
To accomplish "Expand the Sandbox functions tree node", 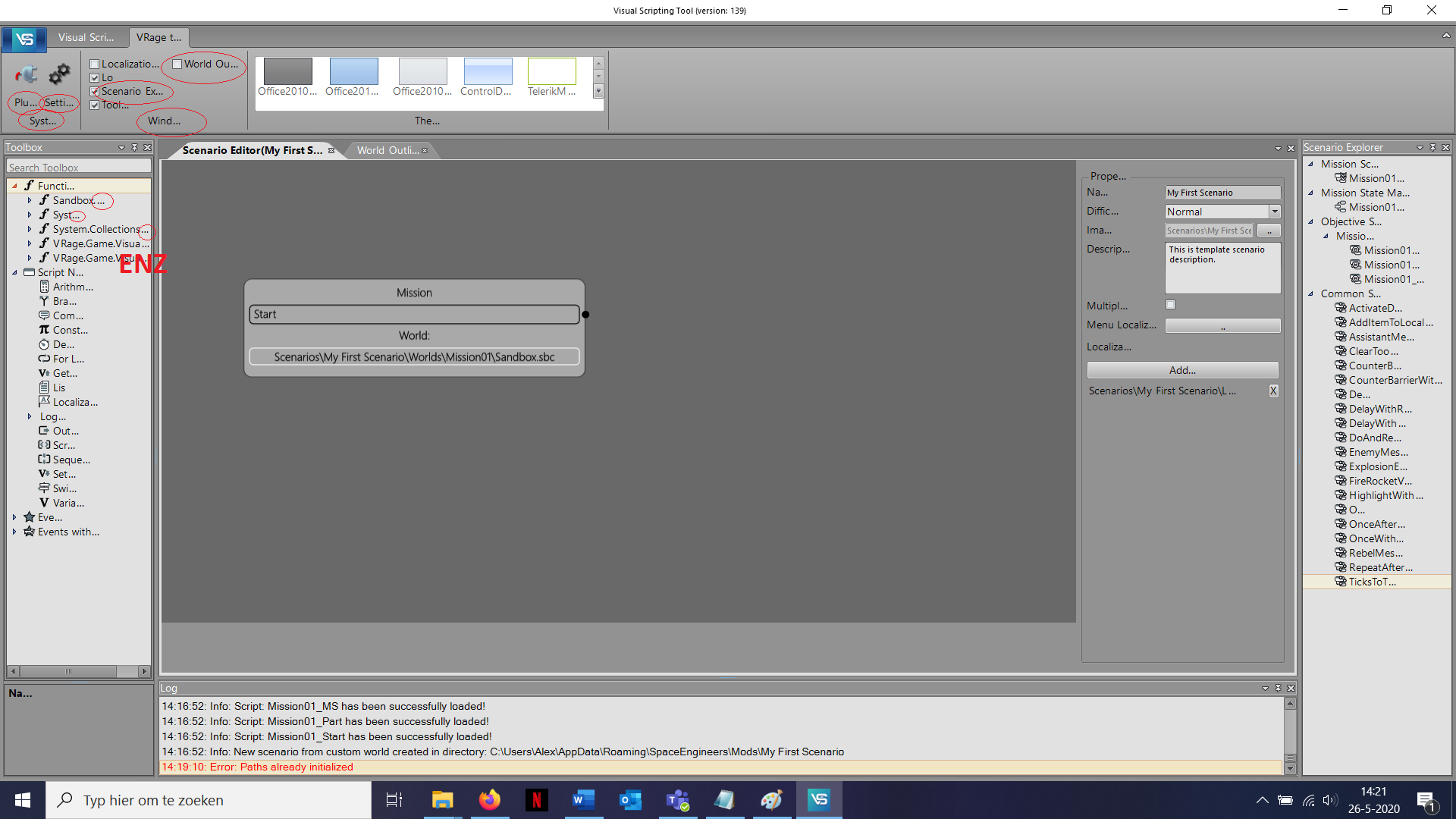I will point(30,200).
